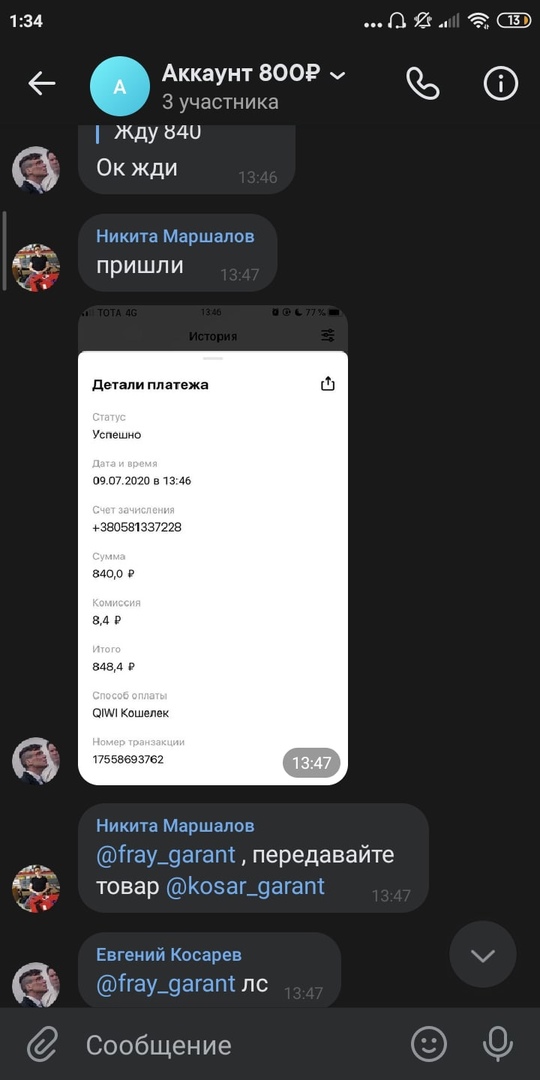Open chat info with the circled i icon
This screenshot has height=1080, width=540.
[501, 84]
